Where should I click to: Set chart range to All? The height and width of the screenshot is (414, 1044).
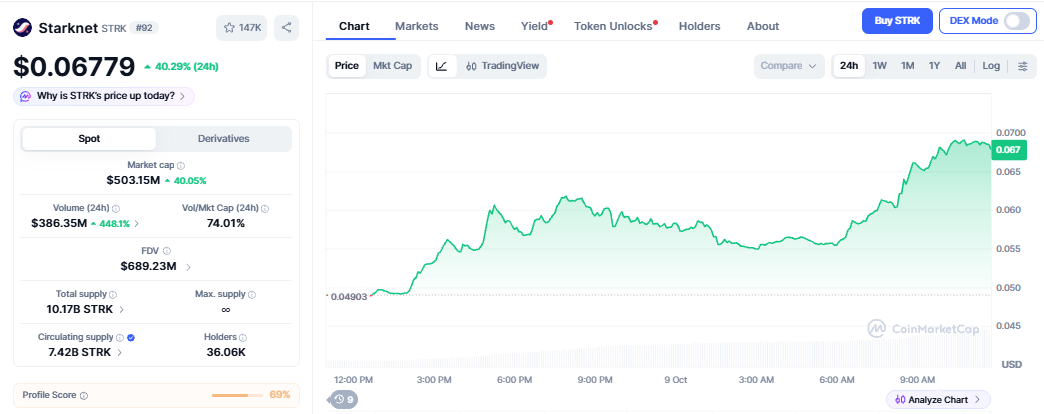coord(960,66)
